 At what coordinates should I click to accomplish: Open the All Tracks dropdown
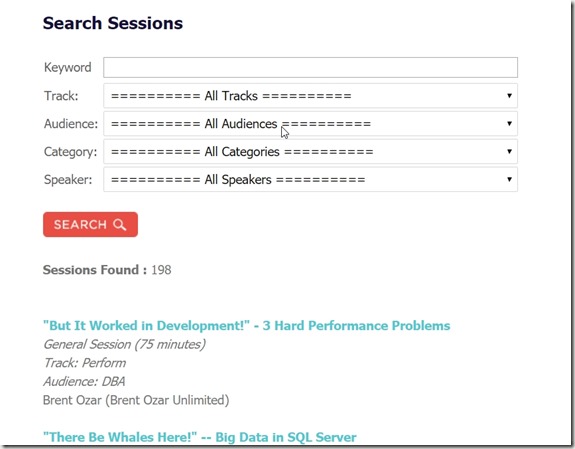[x=310, y=96]
